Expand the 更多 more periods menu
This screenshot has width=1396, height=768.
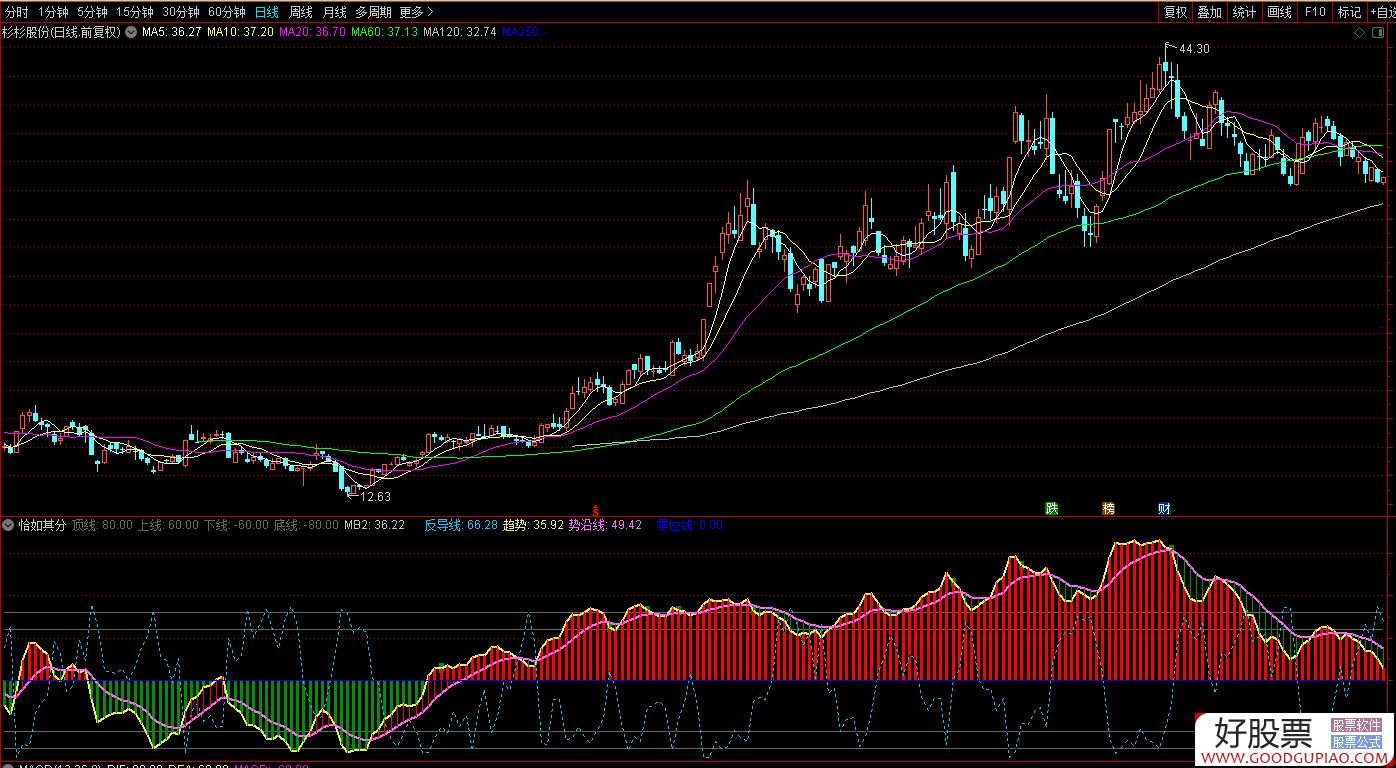(x=416, y=12)
